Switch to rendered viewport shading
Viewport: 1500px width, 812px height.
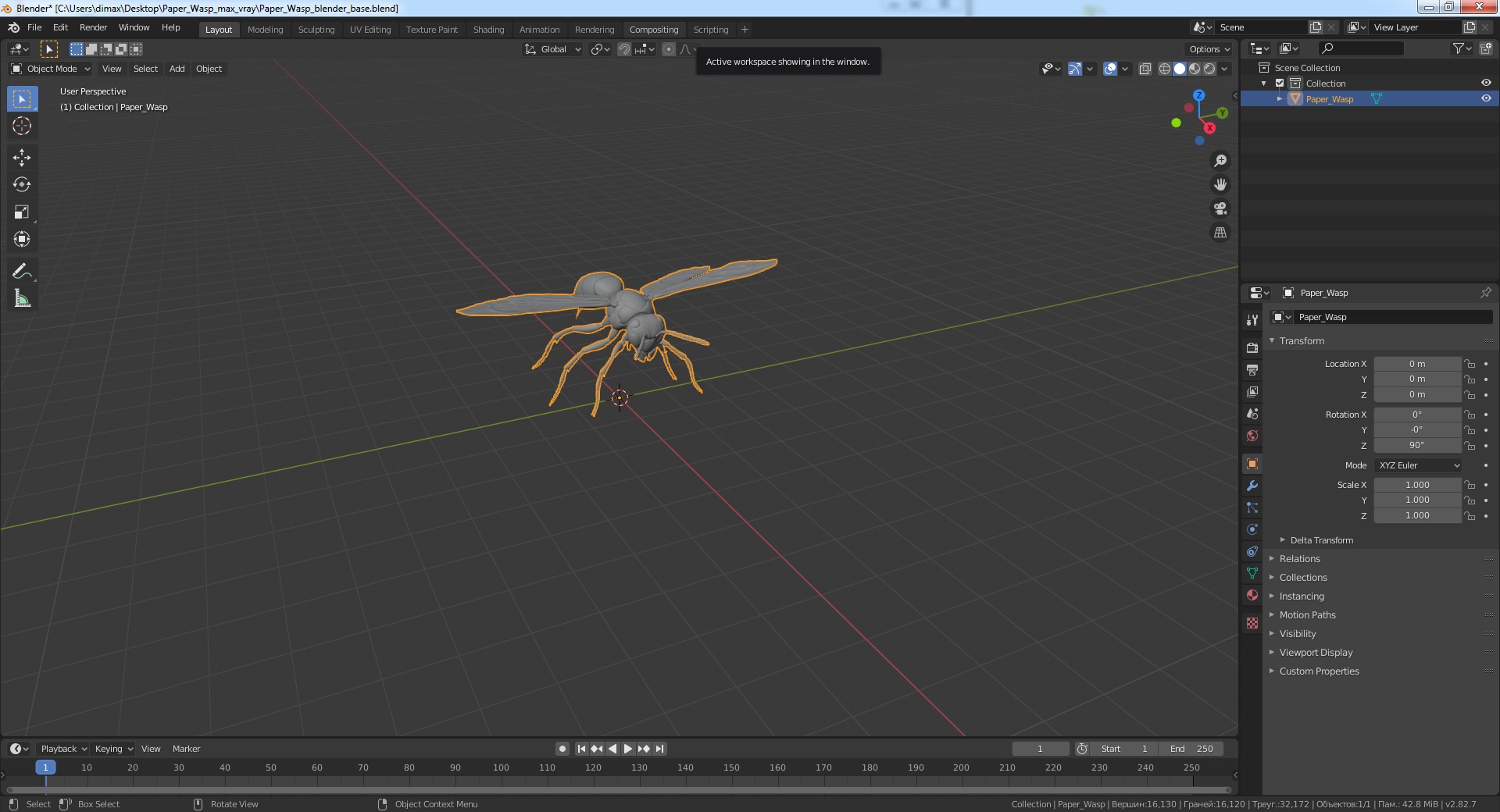tap(1209, 69)
